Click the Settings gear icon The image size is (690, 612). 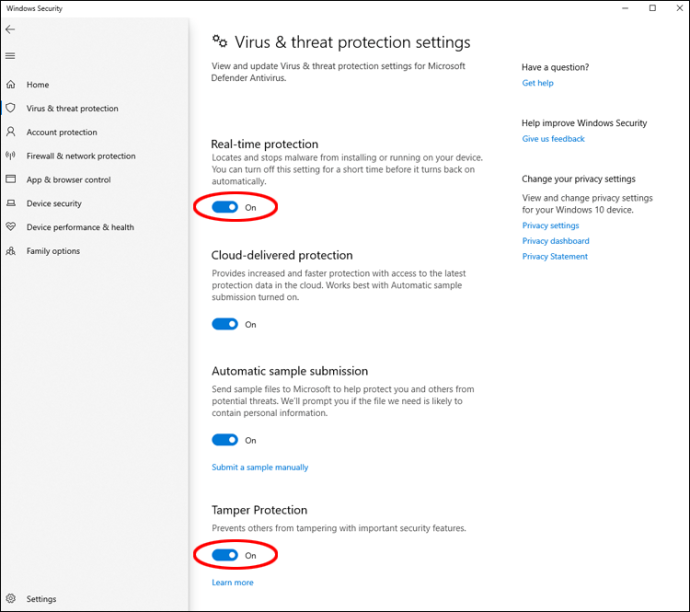coord(10,599)
